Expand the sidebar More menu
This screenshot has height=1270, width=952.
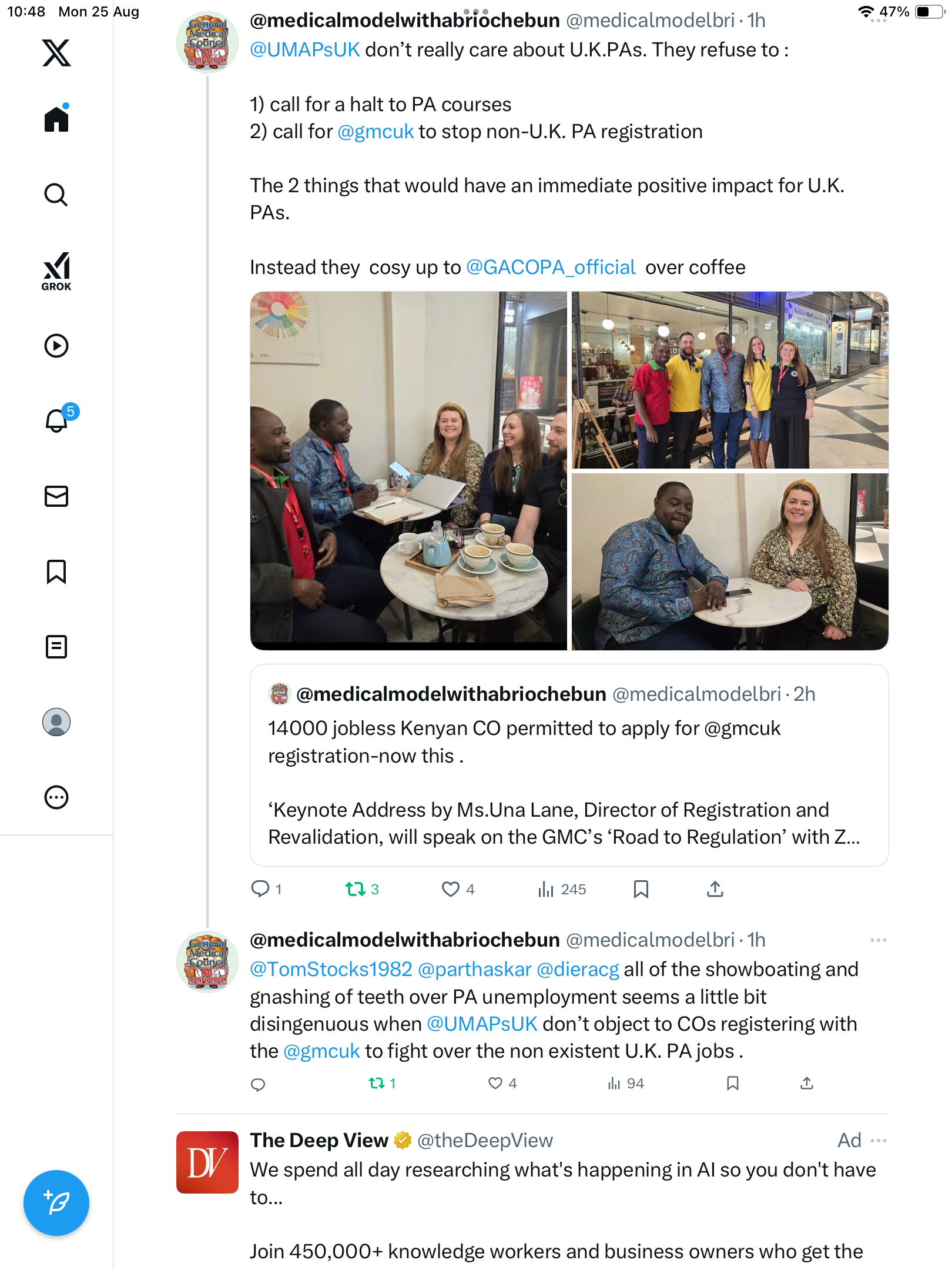click(56, 797)
